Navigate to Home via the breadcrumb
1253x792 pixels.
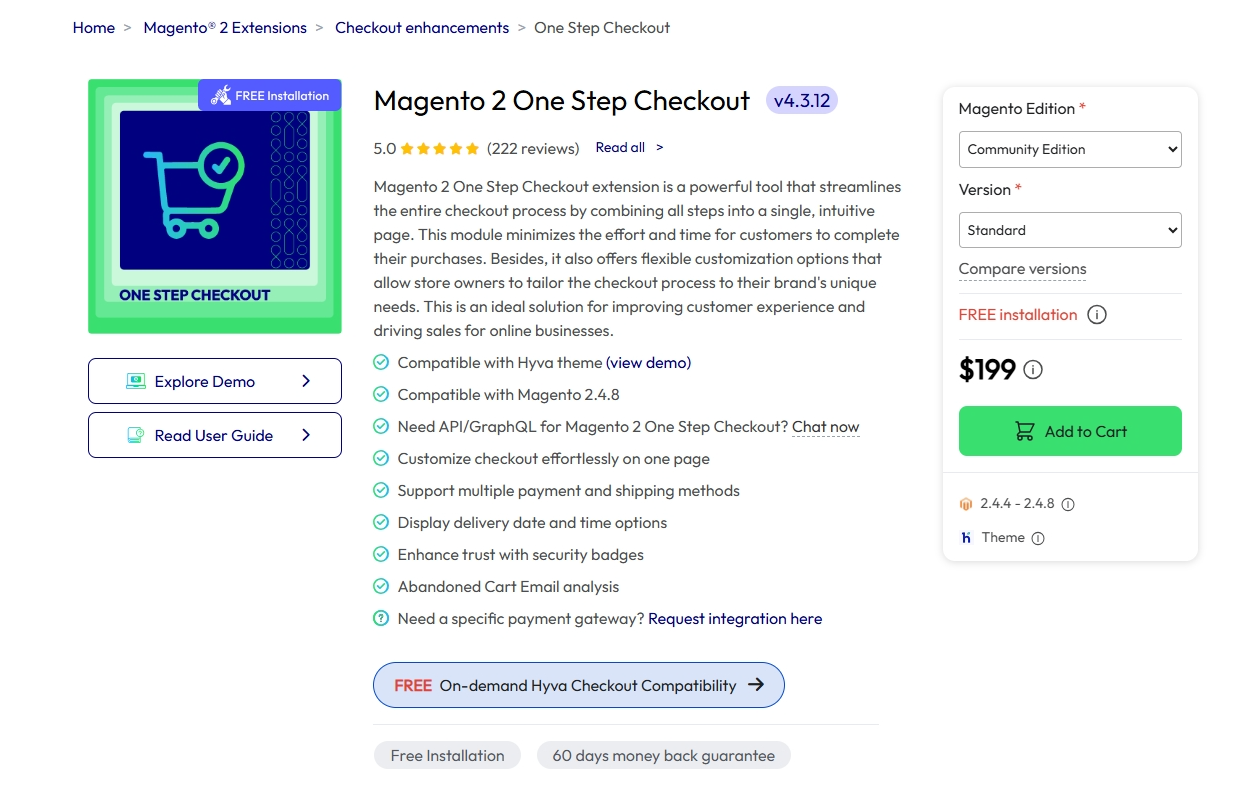[93, 27]
